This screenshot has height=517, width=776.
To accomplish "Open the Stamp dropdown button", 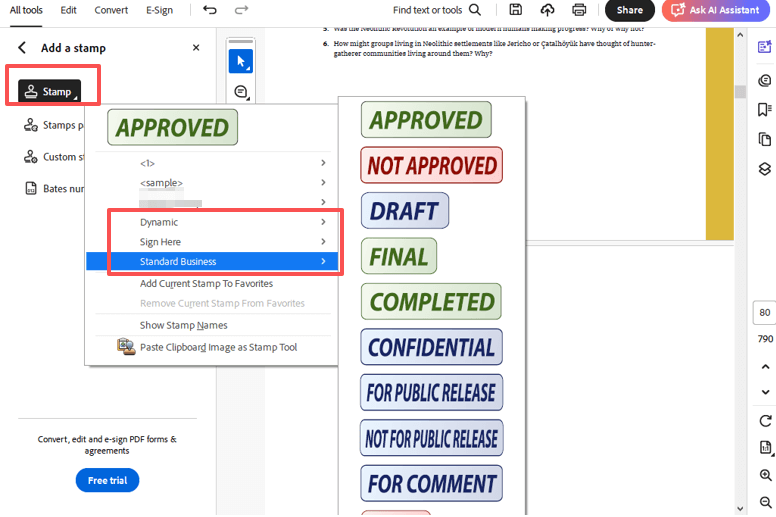I will pos(49,92).
